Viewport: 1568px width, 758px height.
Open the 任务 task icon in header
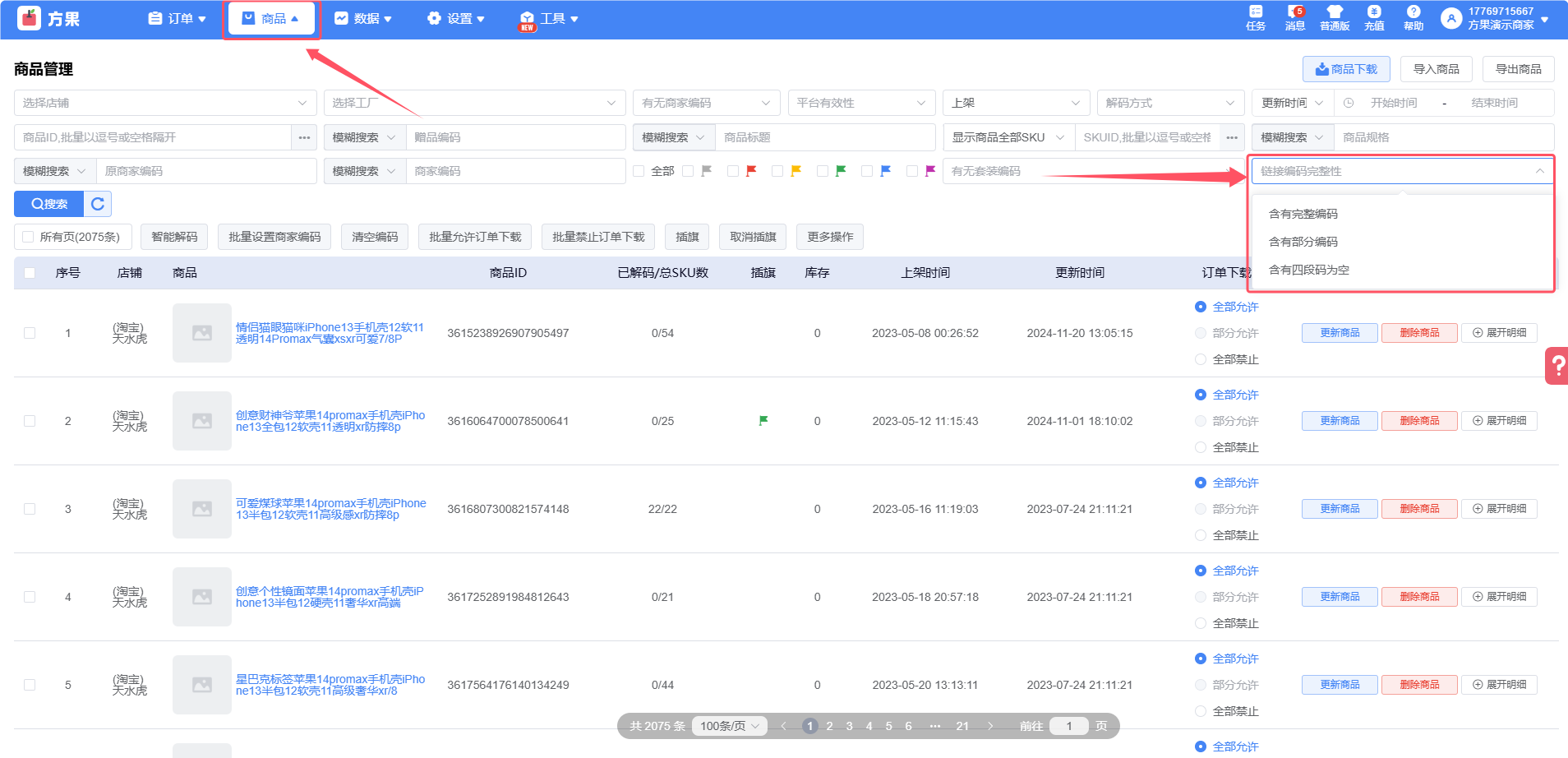coord(1255,17)
